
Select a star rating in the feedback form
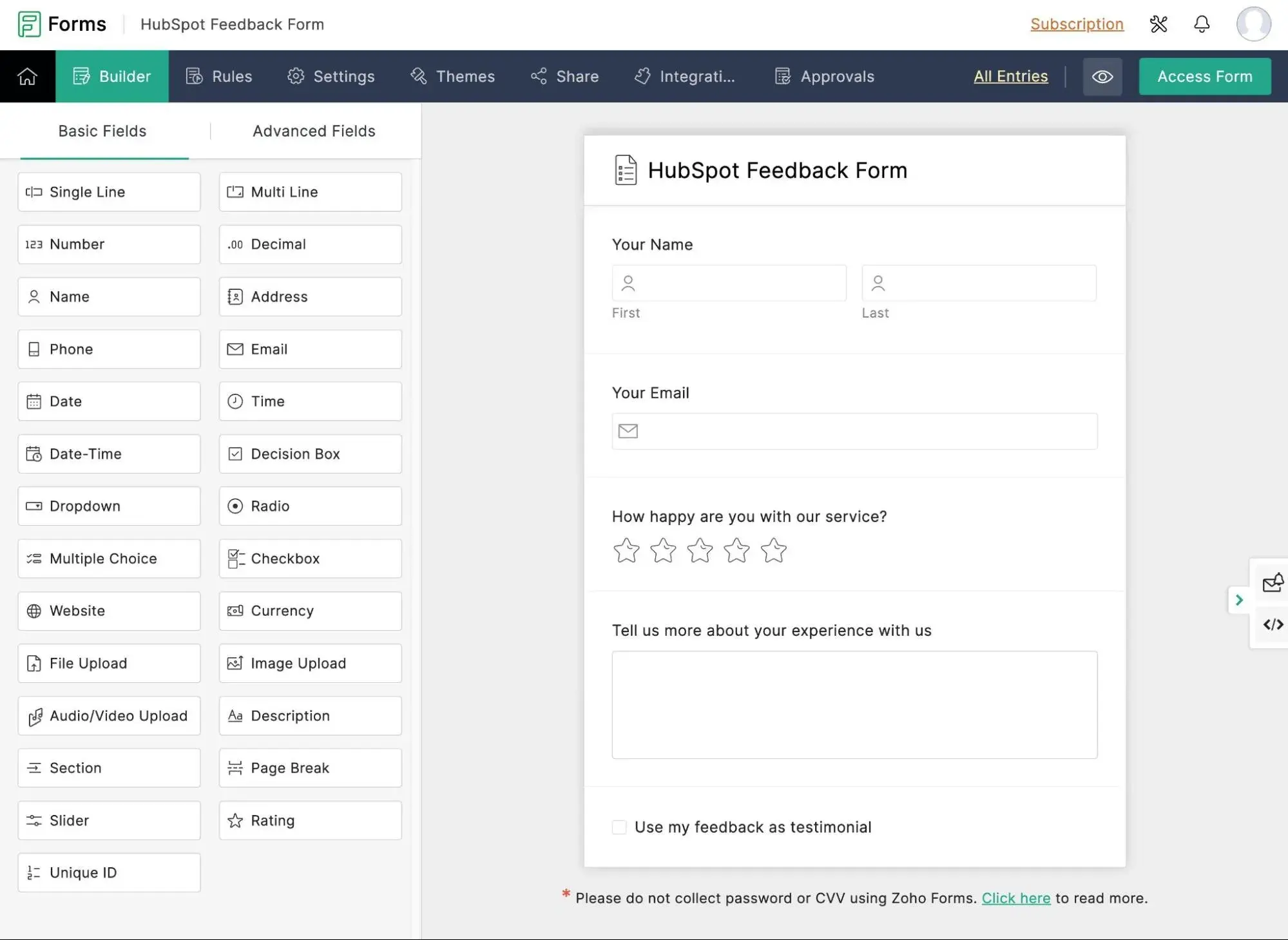tap(699, 550)
